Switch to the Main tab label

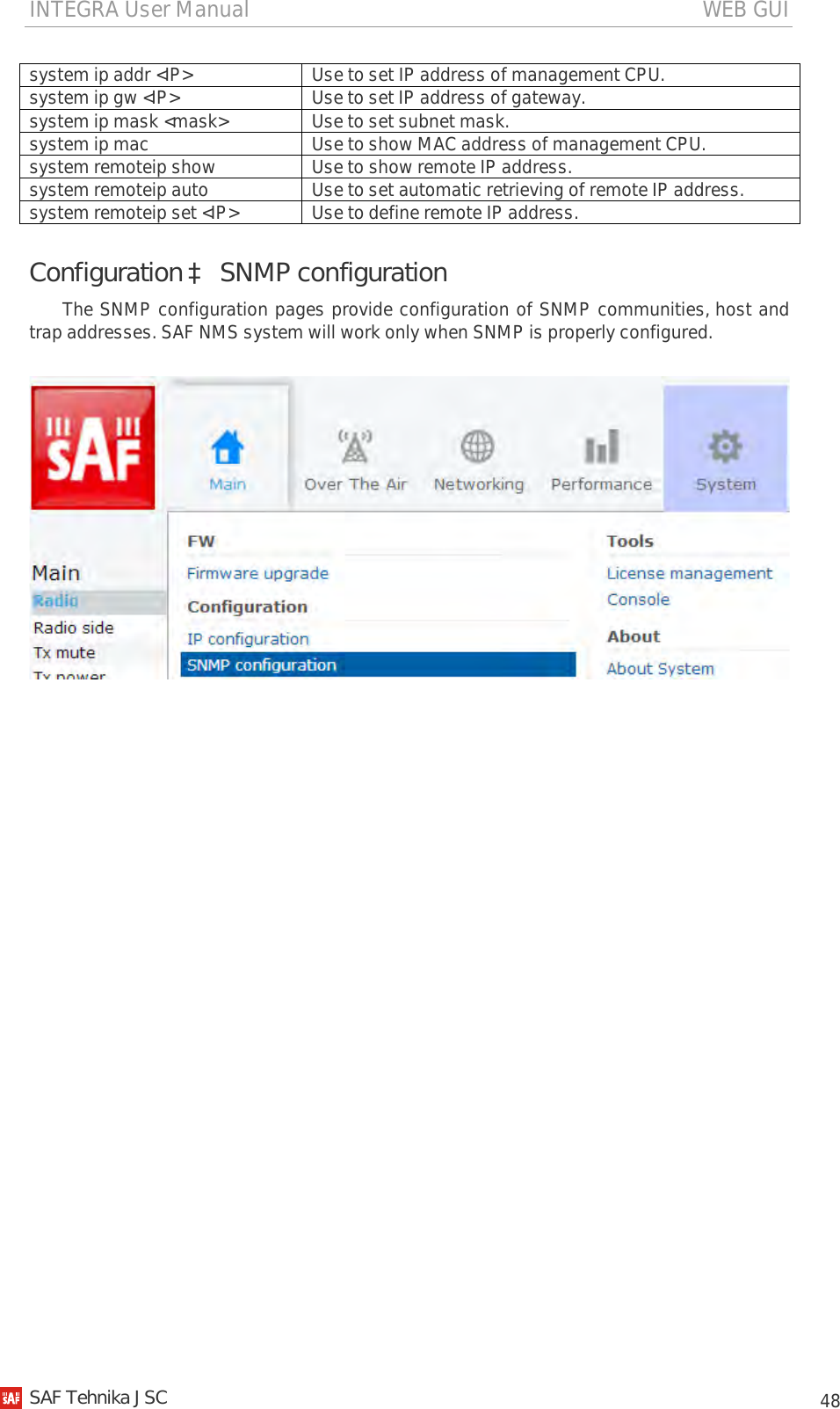228,484
